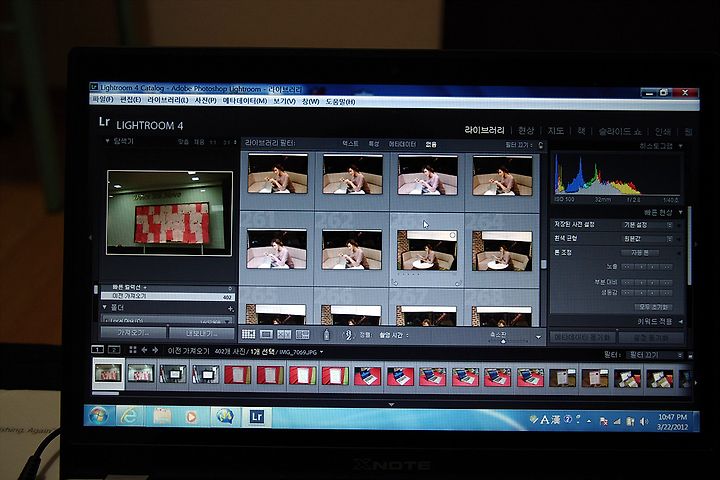720x480 pixels.
Task: Click the thumbnail size slider handle
Action: click(x=503, y=341)
